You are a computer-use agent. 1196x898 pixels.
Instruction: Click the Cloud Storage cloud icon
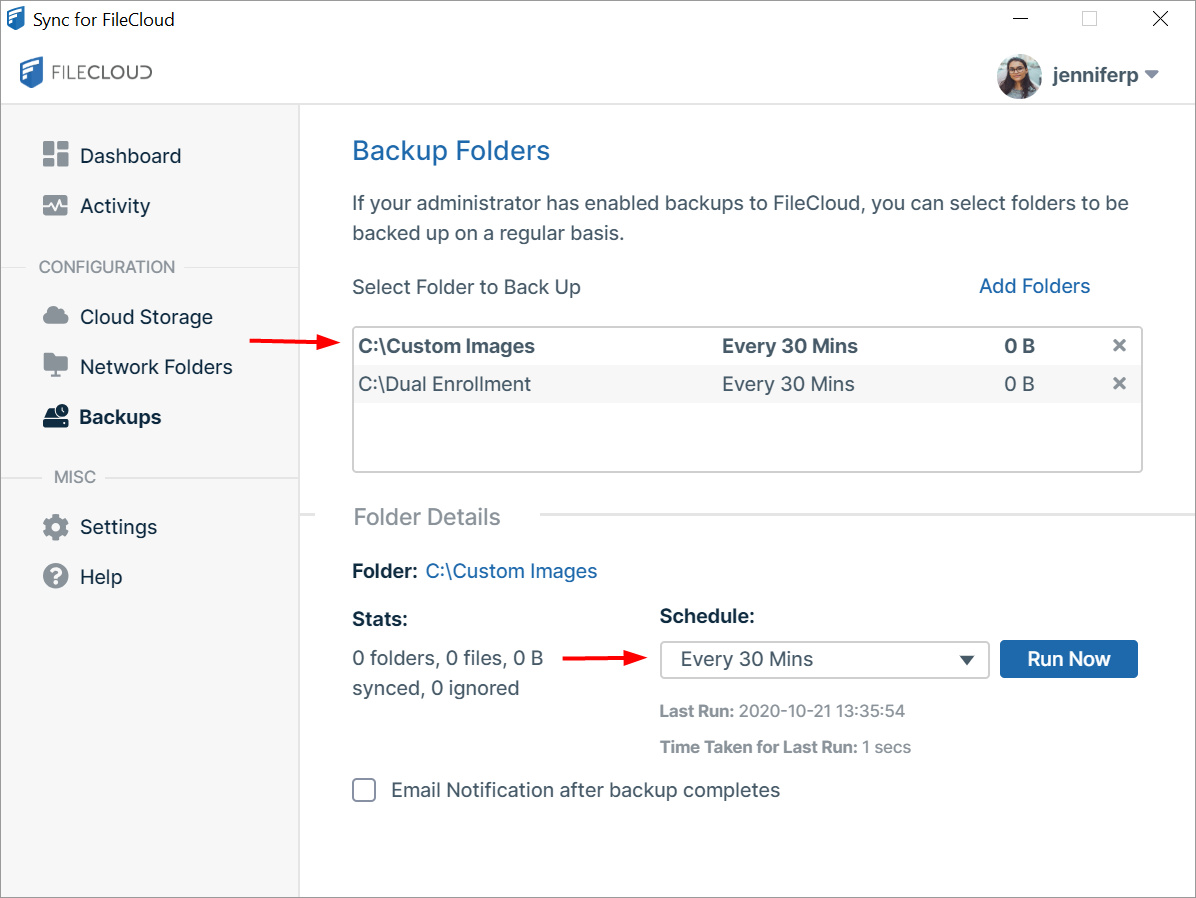[x=55, y=316]
